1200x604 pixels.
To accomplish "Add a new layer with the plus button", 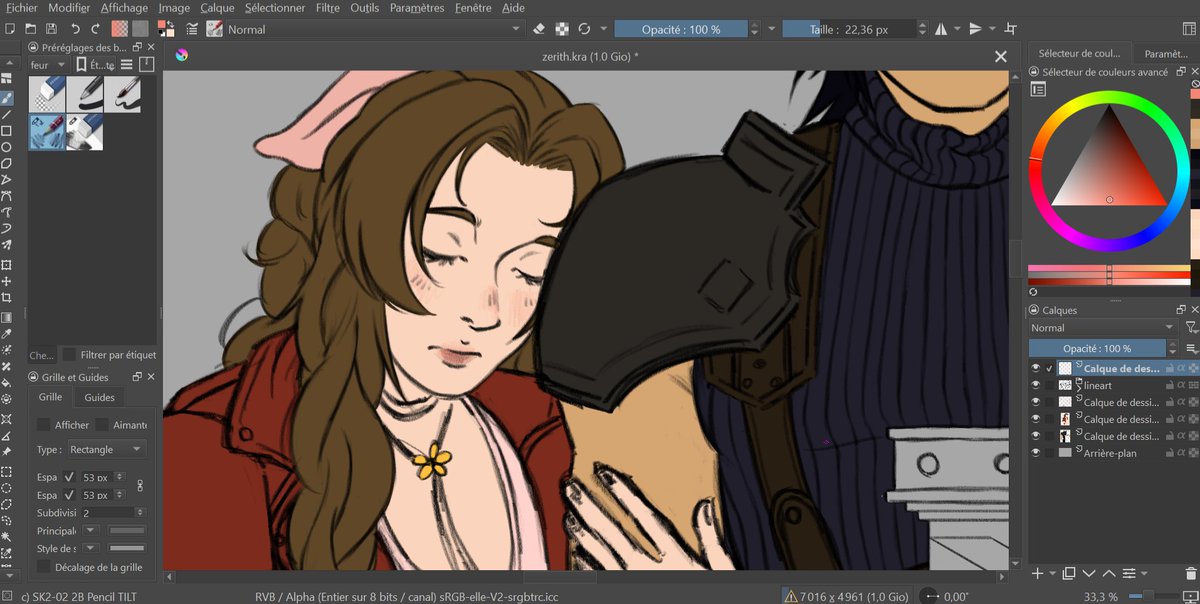I will (1037, 573).
